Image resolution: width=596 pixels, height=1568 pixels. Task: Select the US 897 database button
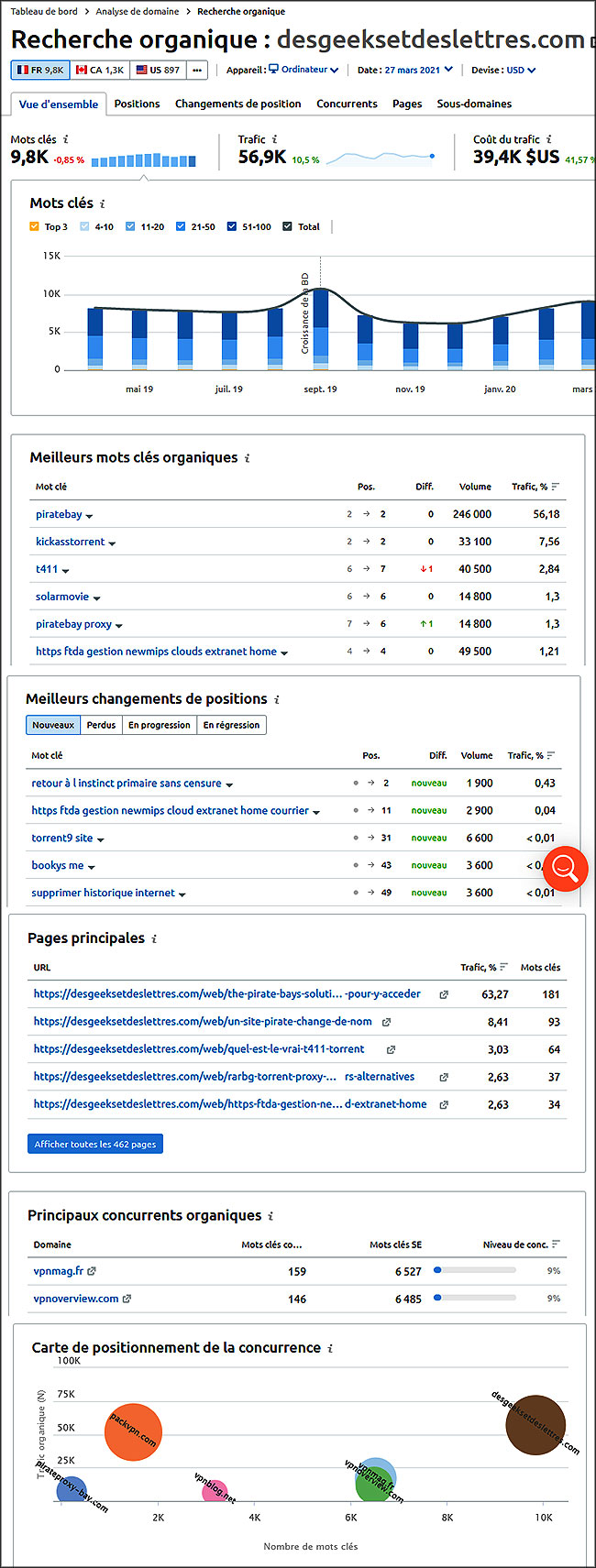pyautogui.click(x=158, y=70)
